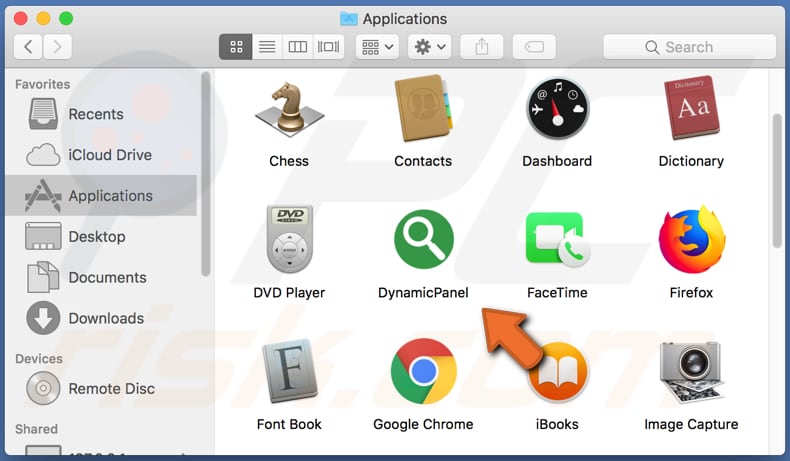
Task: Click the green zoom window button
Action: coord(66,19)
